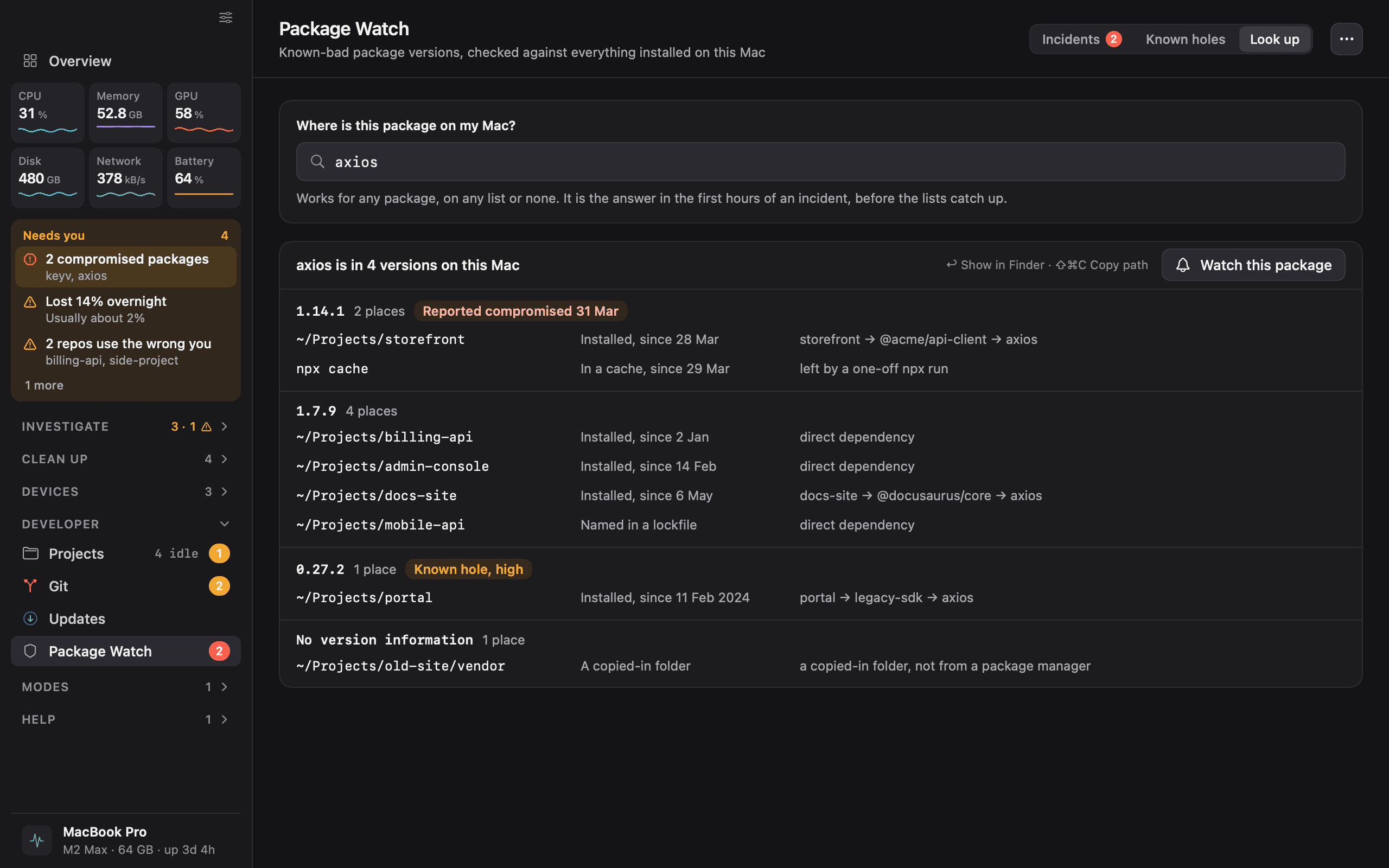1389x868 pixels.
Task: Switch to the Incidents tab
Action: click(x=1081, y=39)
